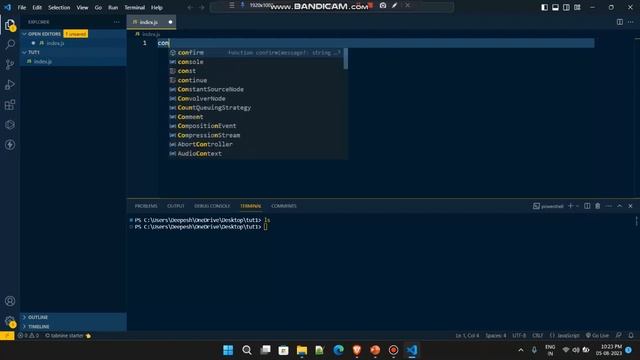The height and width of the screenshot is (360, 640).
Task: Toggle secondary side bar layout icon
Action: click(567, 7)
